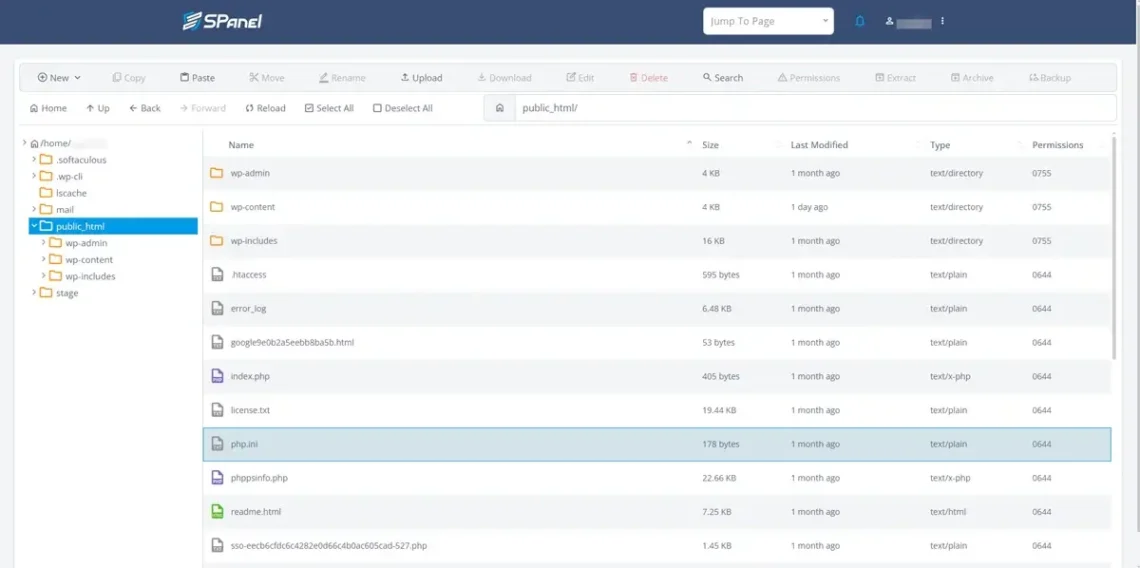Sort by the Type column header
This screenshot has width=1140, height=568.
coord(940,145)
